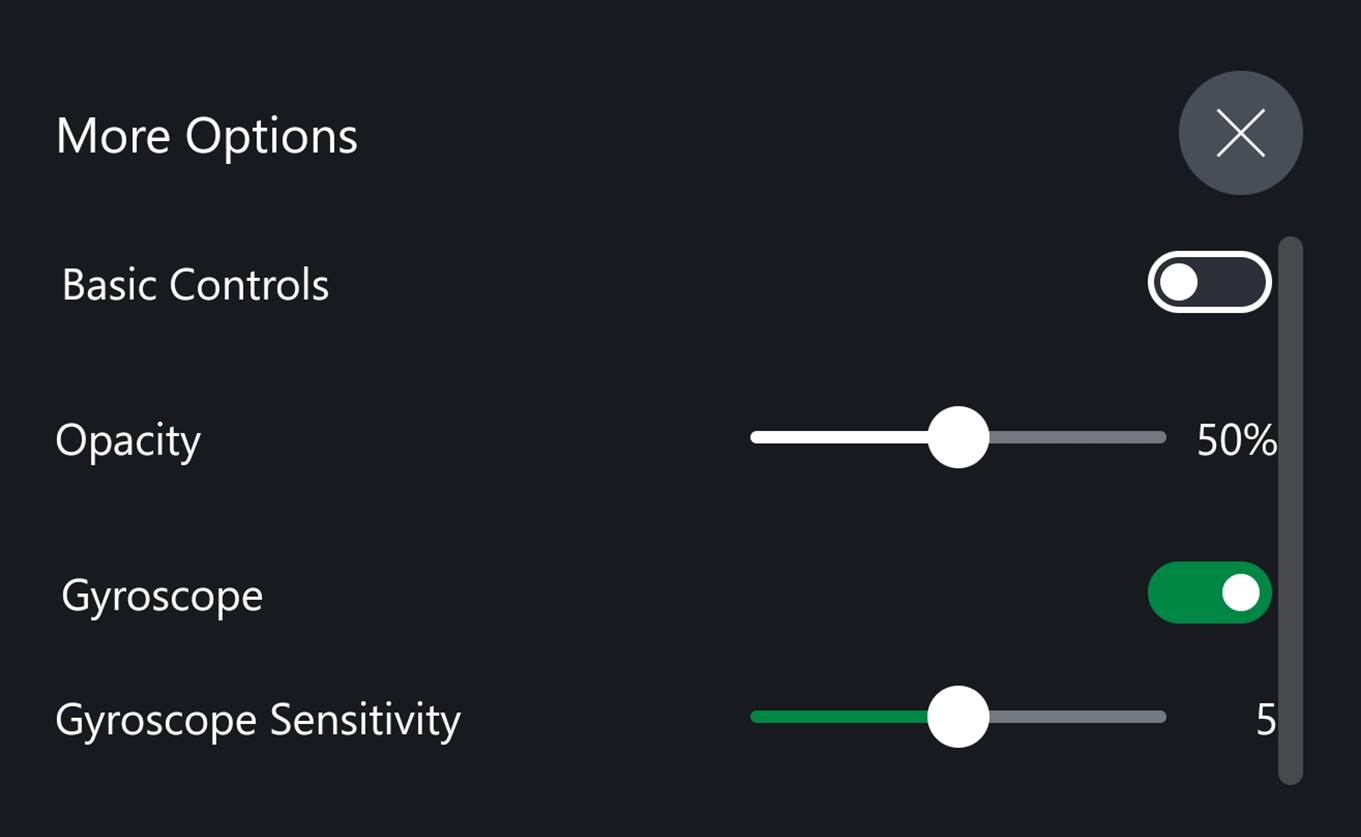Select the Gyroscope label text
Viewport: 1361px width, 837px height.
coord(162,597)
